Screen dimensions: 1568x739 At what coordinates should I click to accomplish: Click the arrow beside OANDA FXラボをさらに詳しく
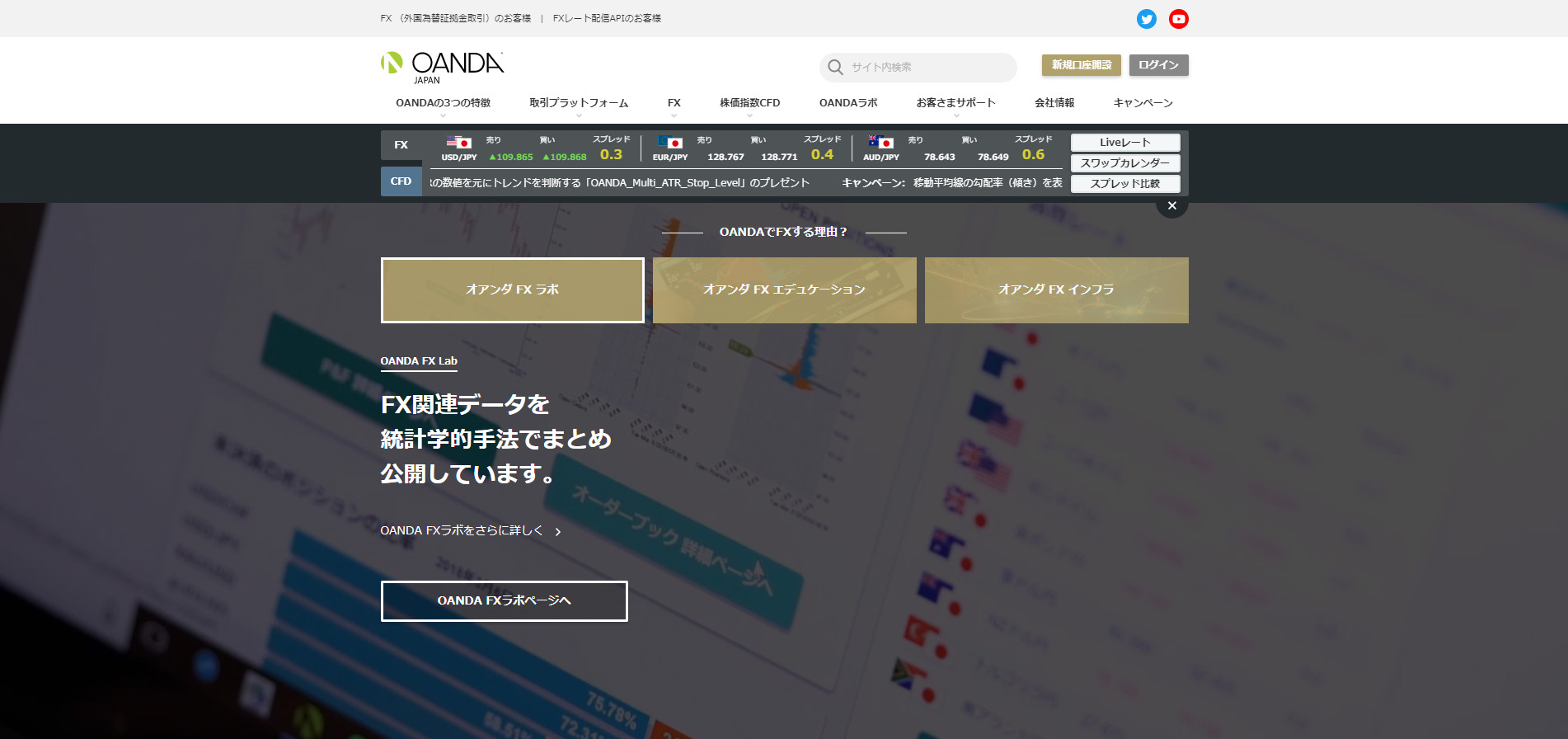click(x=558, y=532)
